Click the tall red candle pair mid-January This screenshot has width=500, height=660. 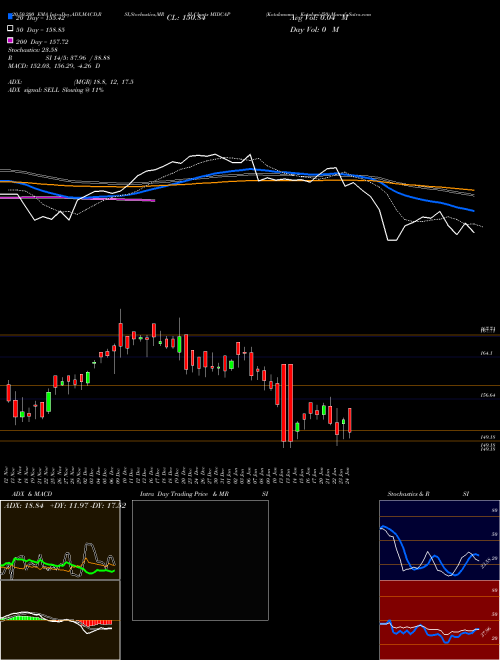[x=287, y=403]
